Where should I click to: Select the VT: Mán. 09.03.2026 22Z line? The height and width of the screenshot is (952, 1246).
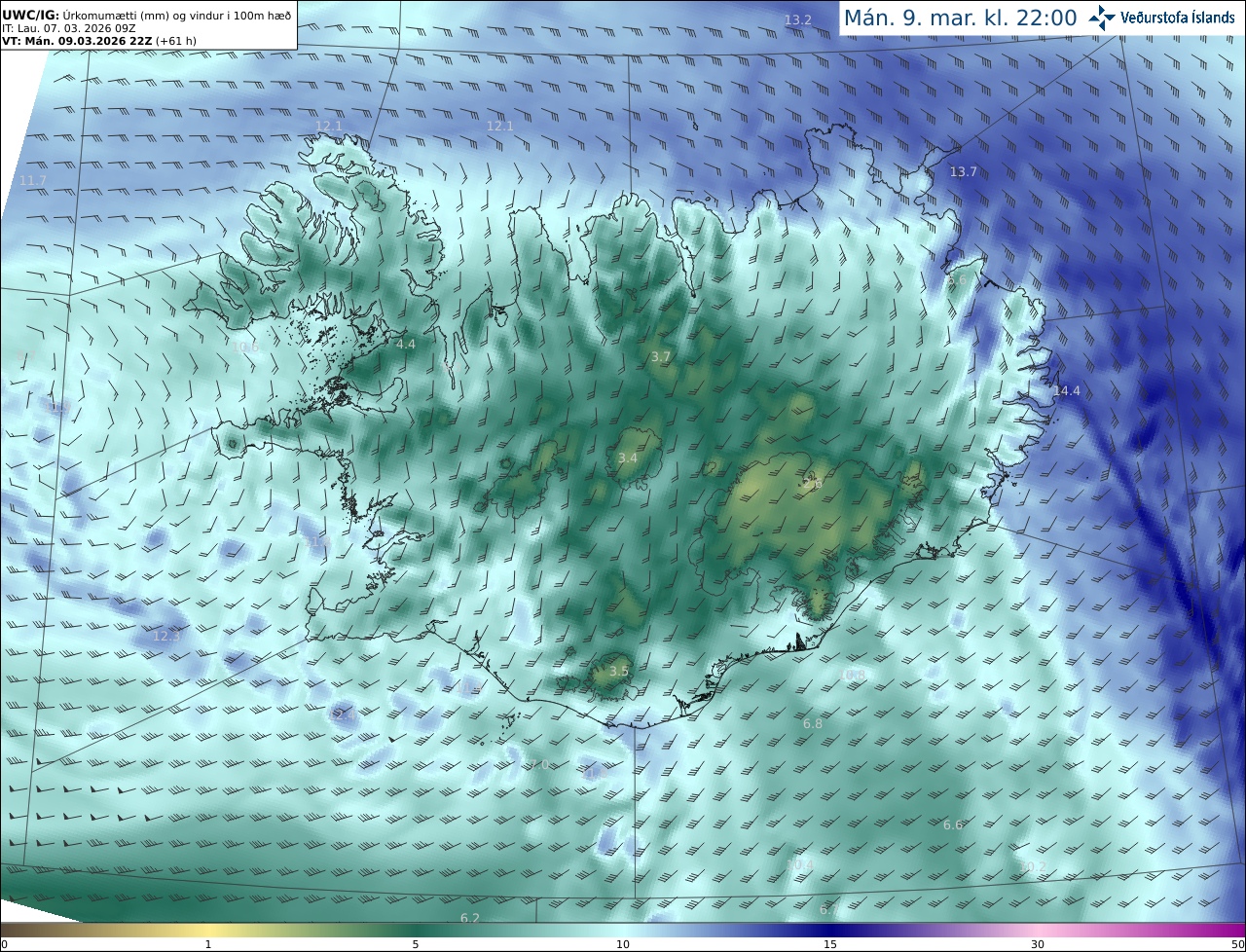[x=97, y=42]
